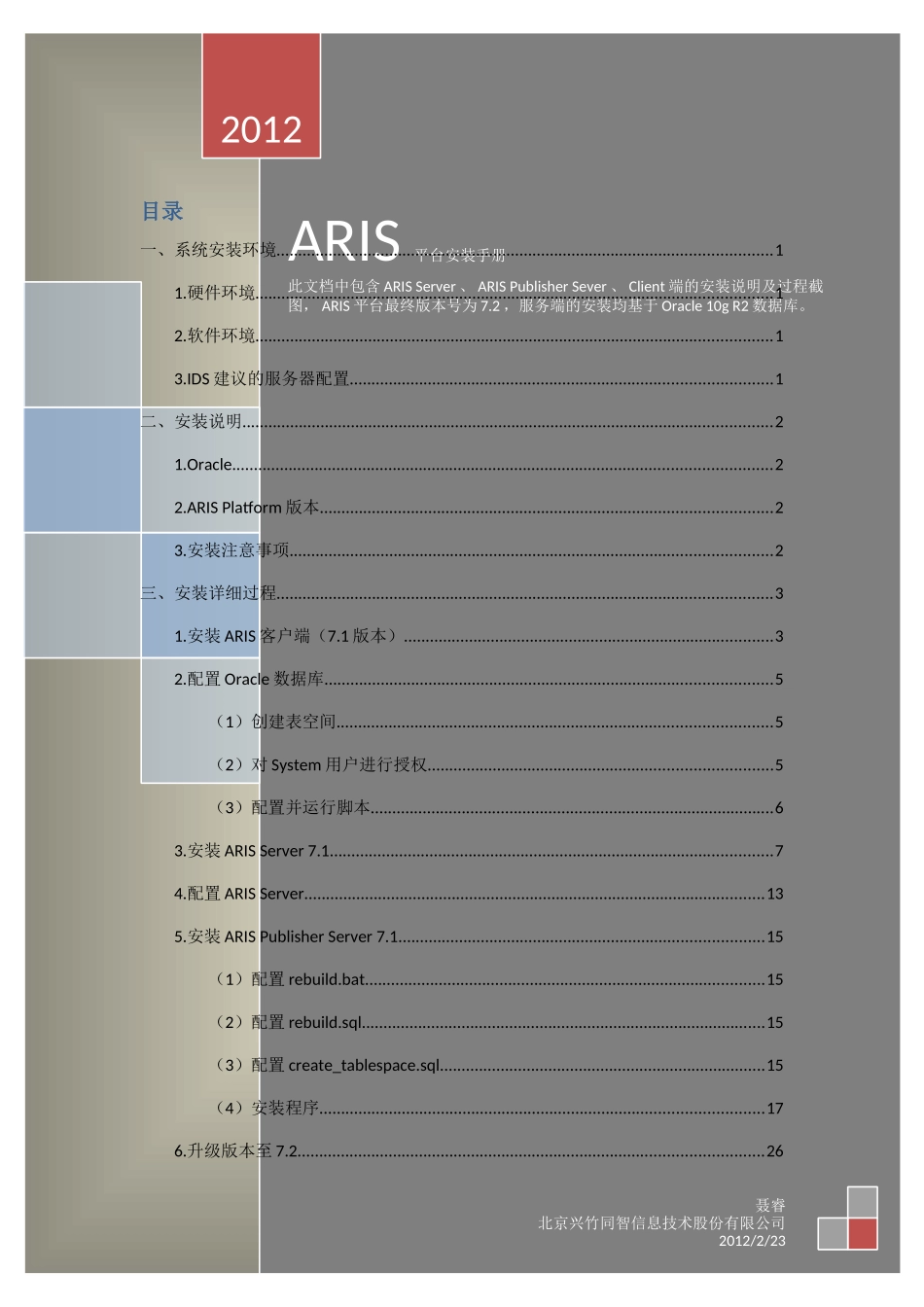The height and width of the screenshot is (1307, 924).
Task: Jump to '1.硬件环境' section
Action: click(x=479, y=293)
